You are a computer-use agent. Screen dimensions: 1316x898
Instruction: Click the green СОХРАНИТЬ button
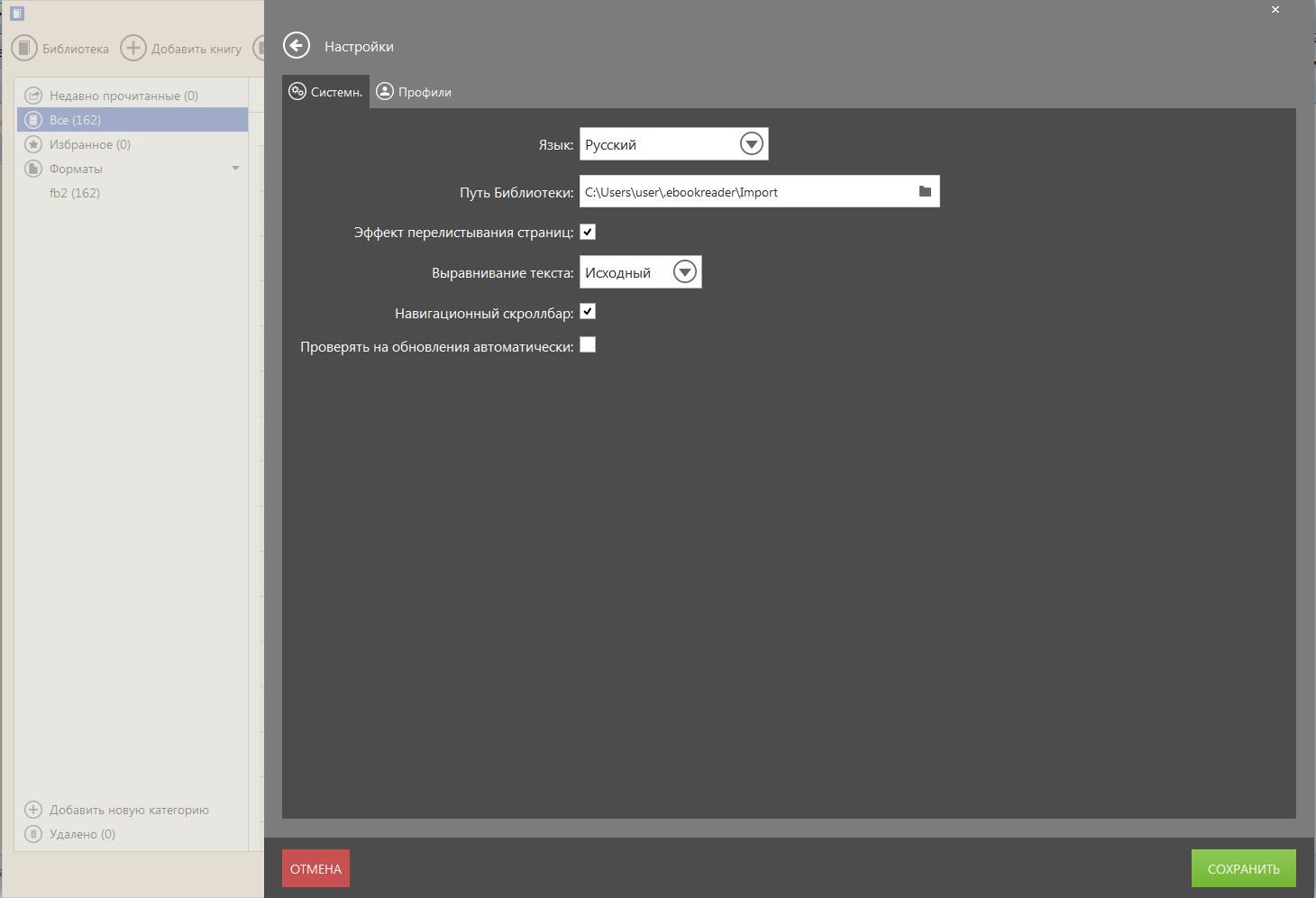pos(1243,868)
